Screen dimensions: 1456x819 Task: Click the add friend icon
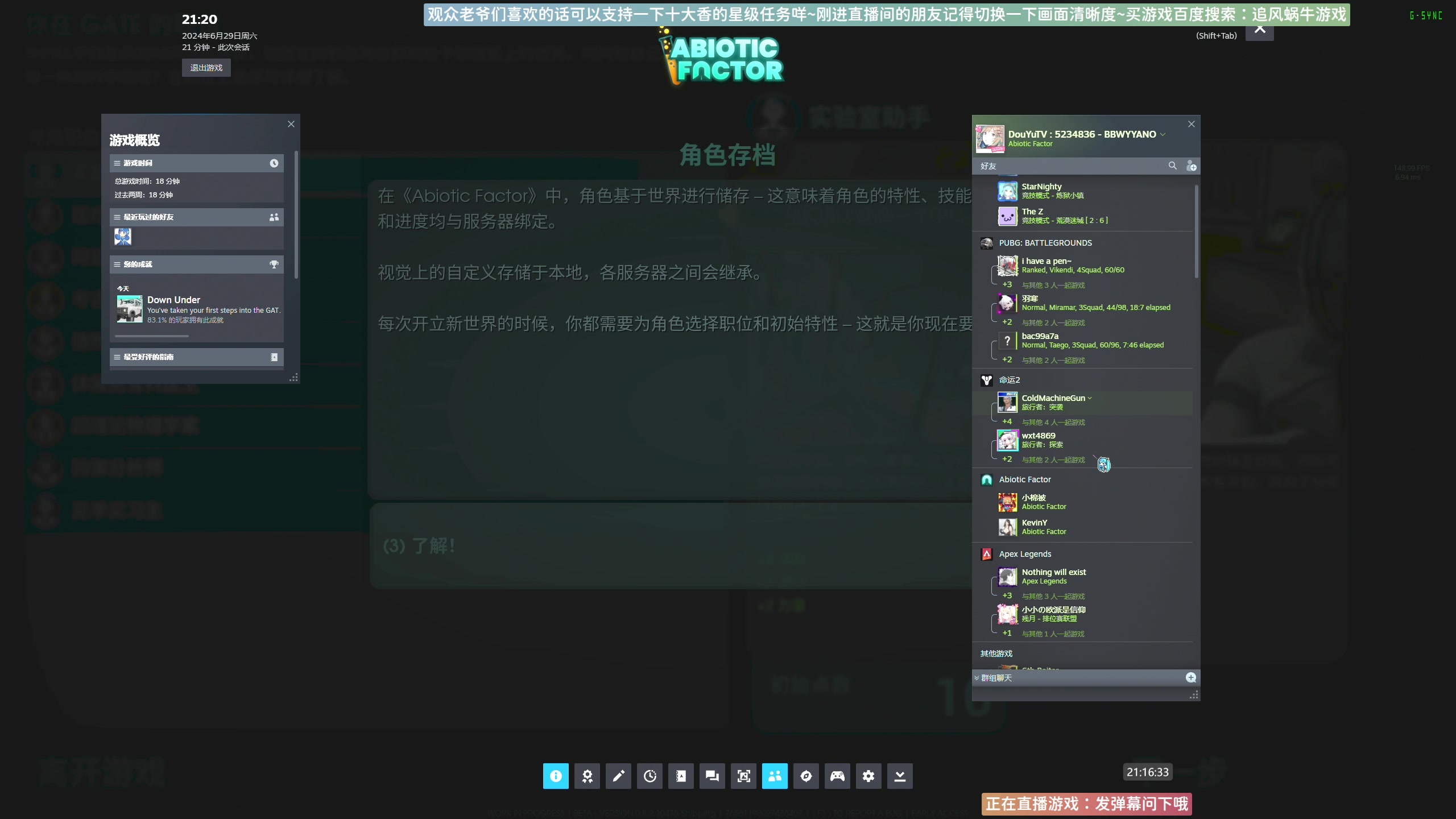pyautogui.click(x=1191, y=166)
